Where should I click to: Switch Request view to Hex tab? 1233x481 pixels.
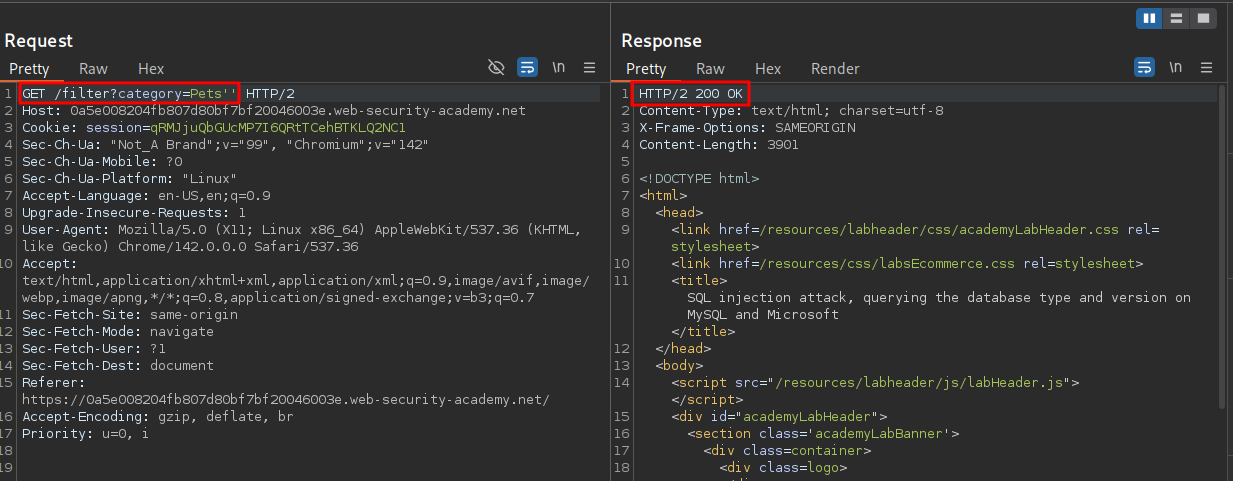pos(151,69)
